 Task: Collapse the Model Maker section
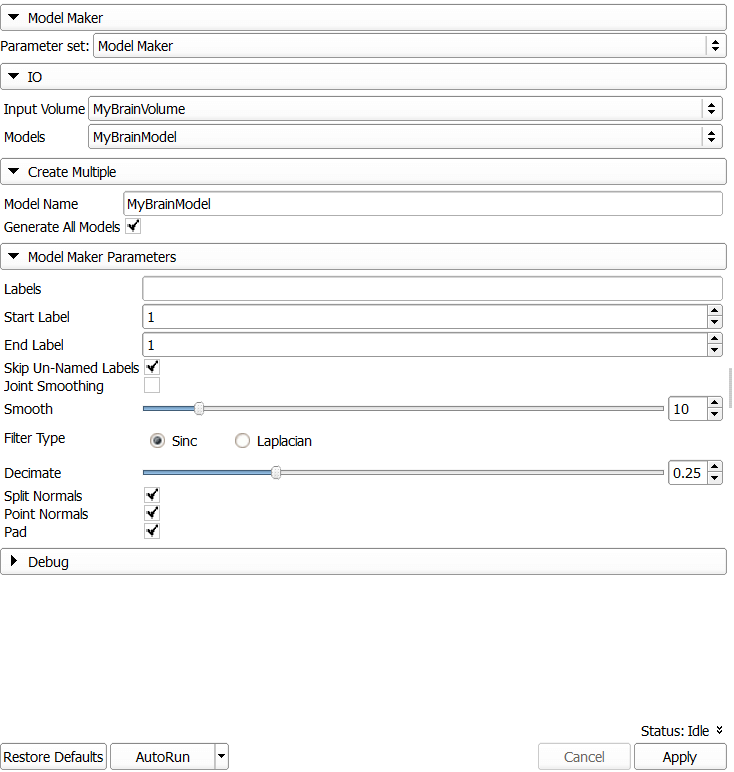click(363, 18)
